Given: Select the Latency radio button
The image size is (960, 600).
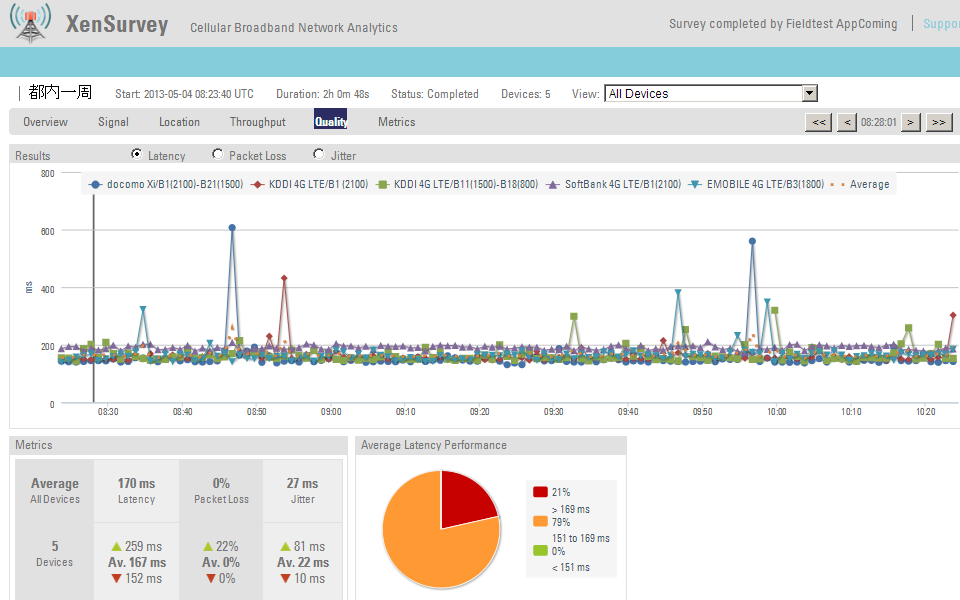Looking at the screenshot, I should 137,154.
